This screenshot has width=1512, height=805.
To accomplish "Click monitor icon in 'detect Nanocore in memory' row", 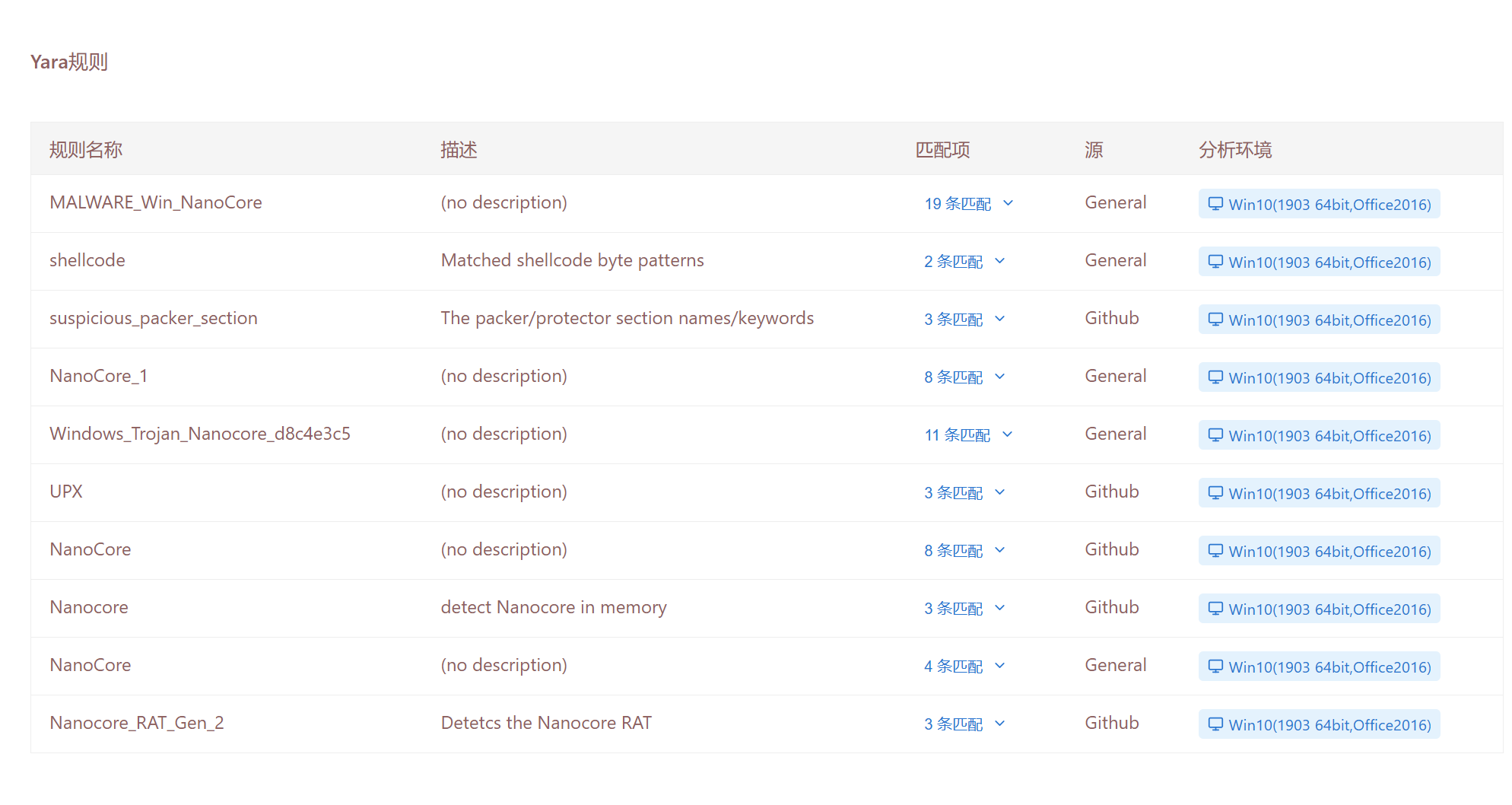I will (1215, 609).
